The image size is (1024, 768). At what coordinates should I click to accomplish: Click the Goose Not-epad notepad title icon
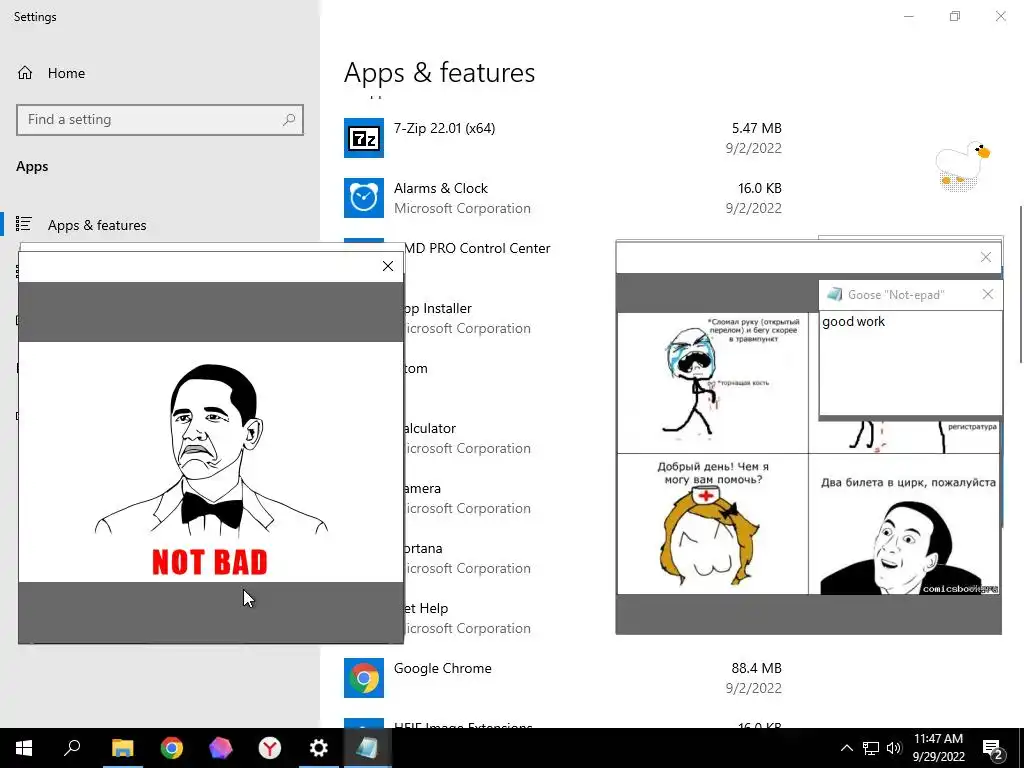(834, 295)
